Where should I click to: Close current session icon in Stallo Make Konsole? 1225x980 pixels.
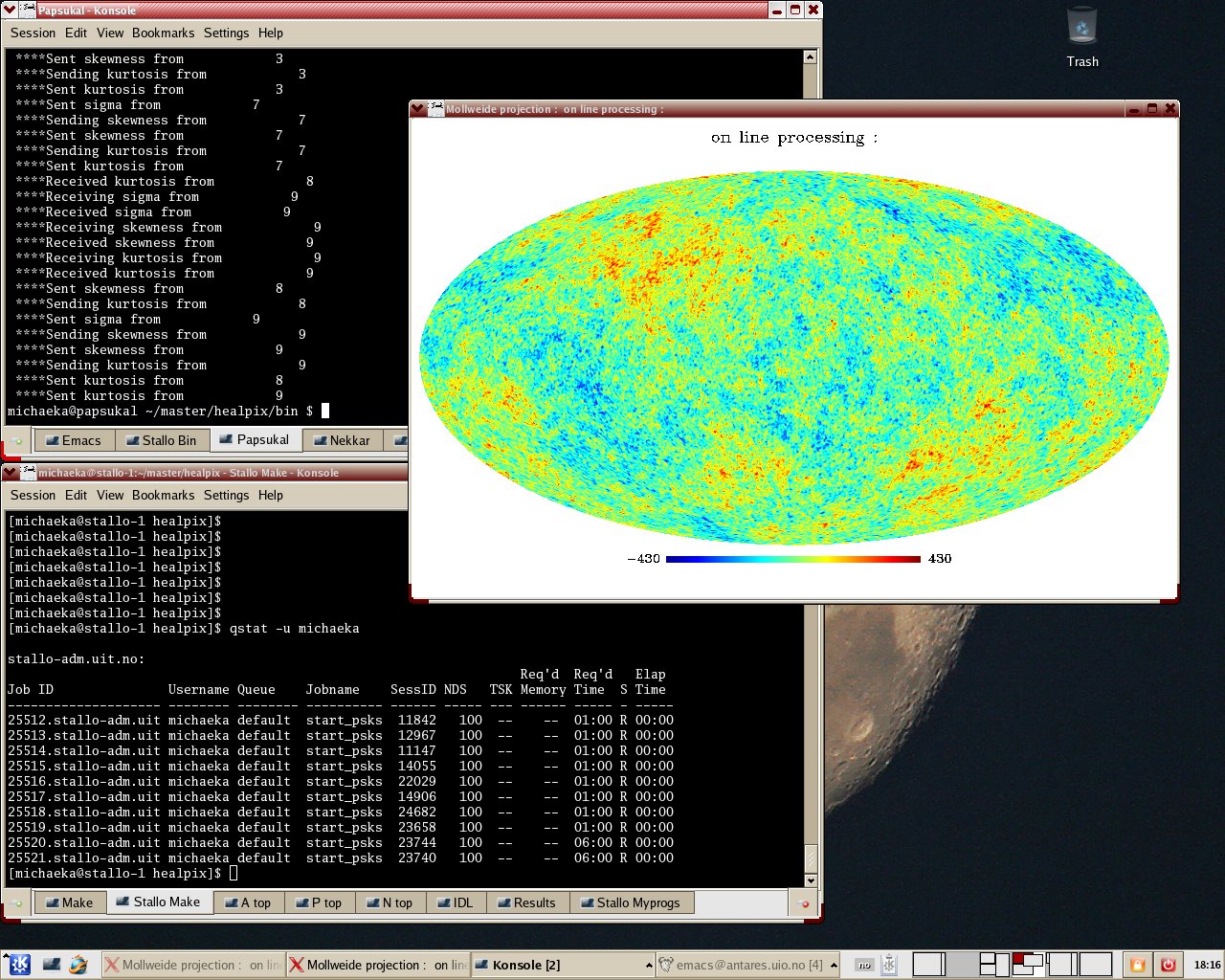point(804,902)
